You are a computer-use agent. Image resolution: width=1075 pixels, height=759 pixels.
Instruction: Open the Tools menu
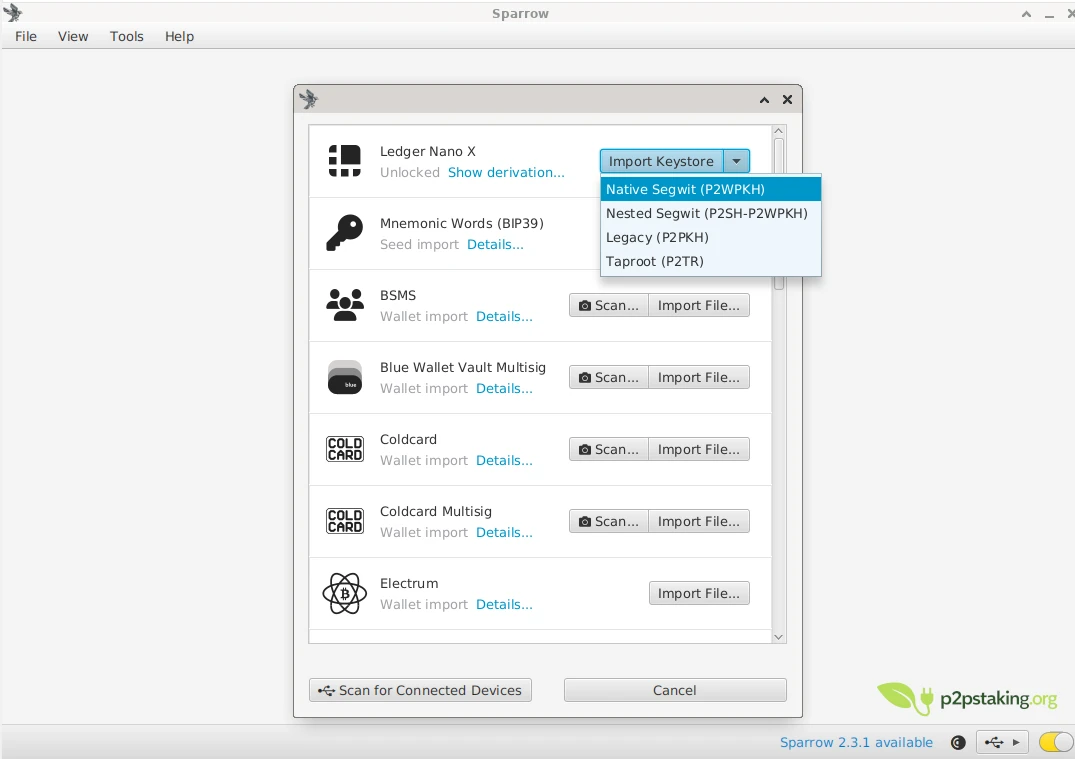[126, 36]
